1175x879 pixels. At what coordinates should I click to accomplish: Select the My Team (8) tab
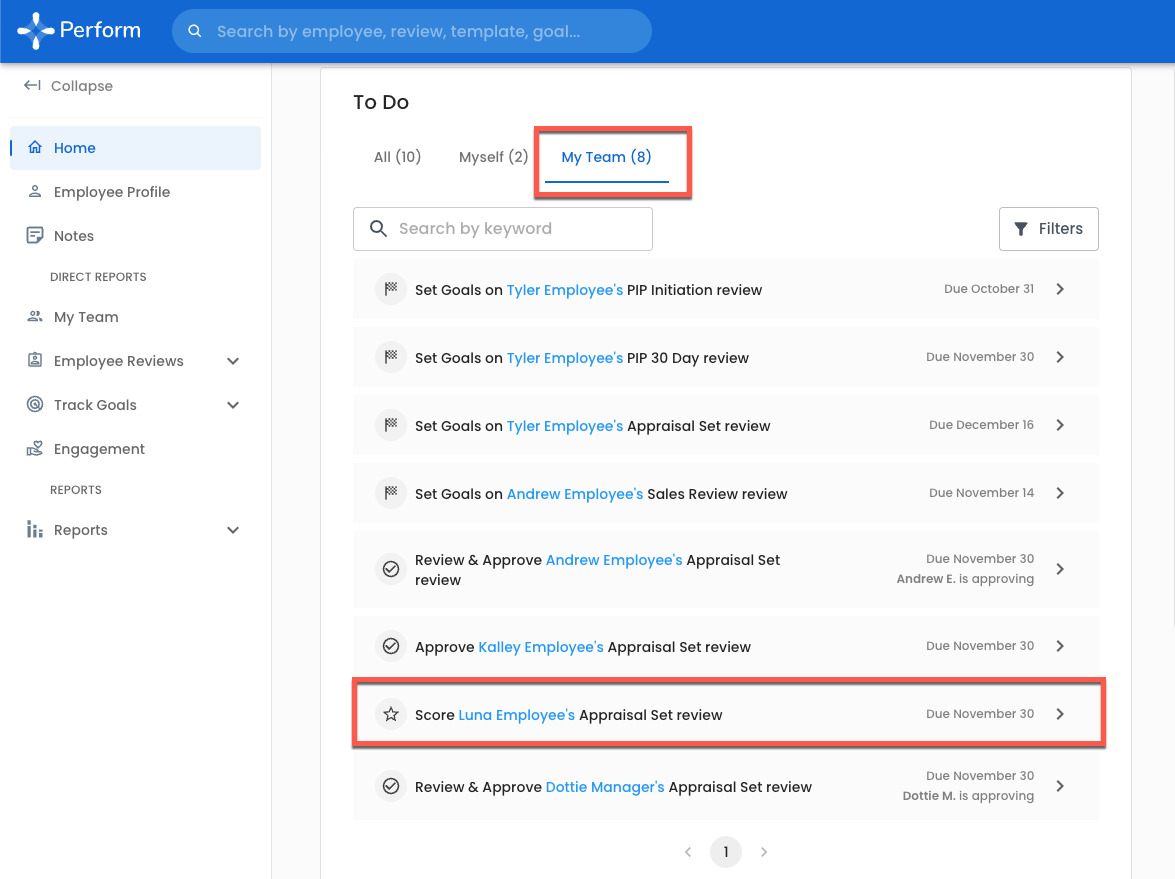606,157
